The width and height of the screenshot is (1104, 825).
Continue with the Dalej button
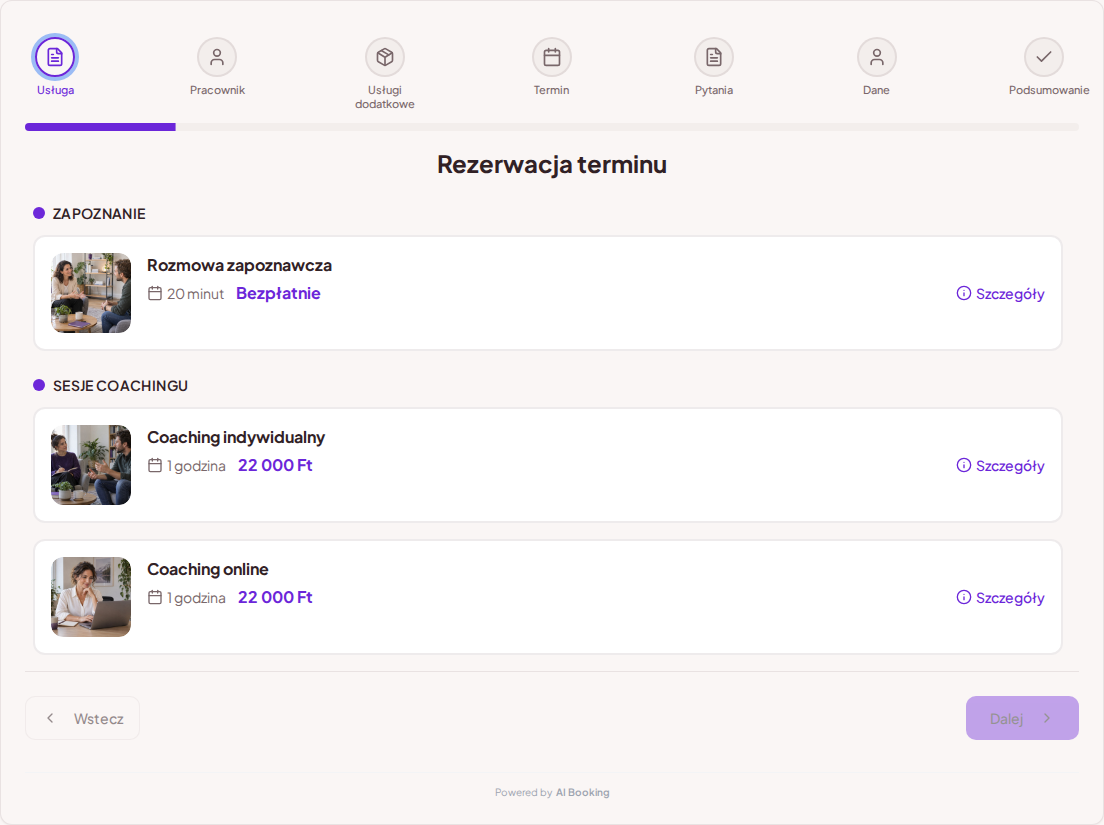click(1022, 718)
